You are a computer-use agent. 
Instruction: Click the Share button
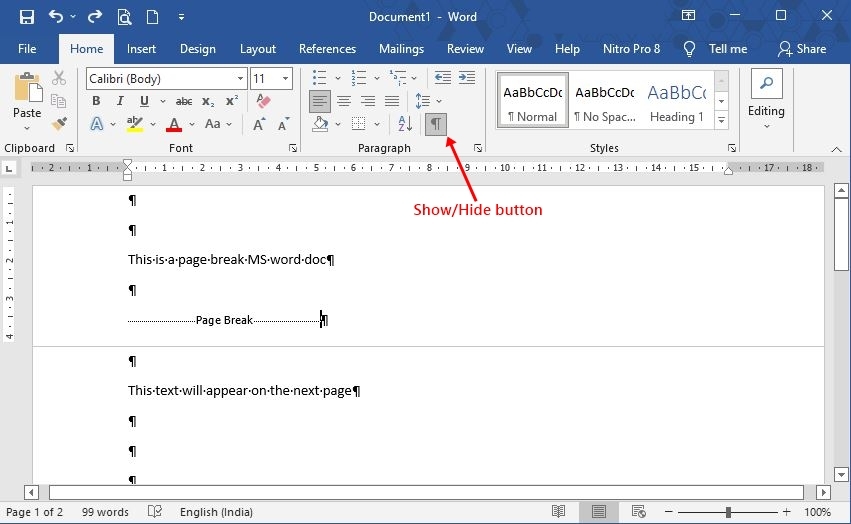coord(802,49)
